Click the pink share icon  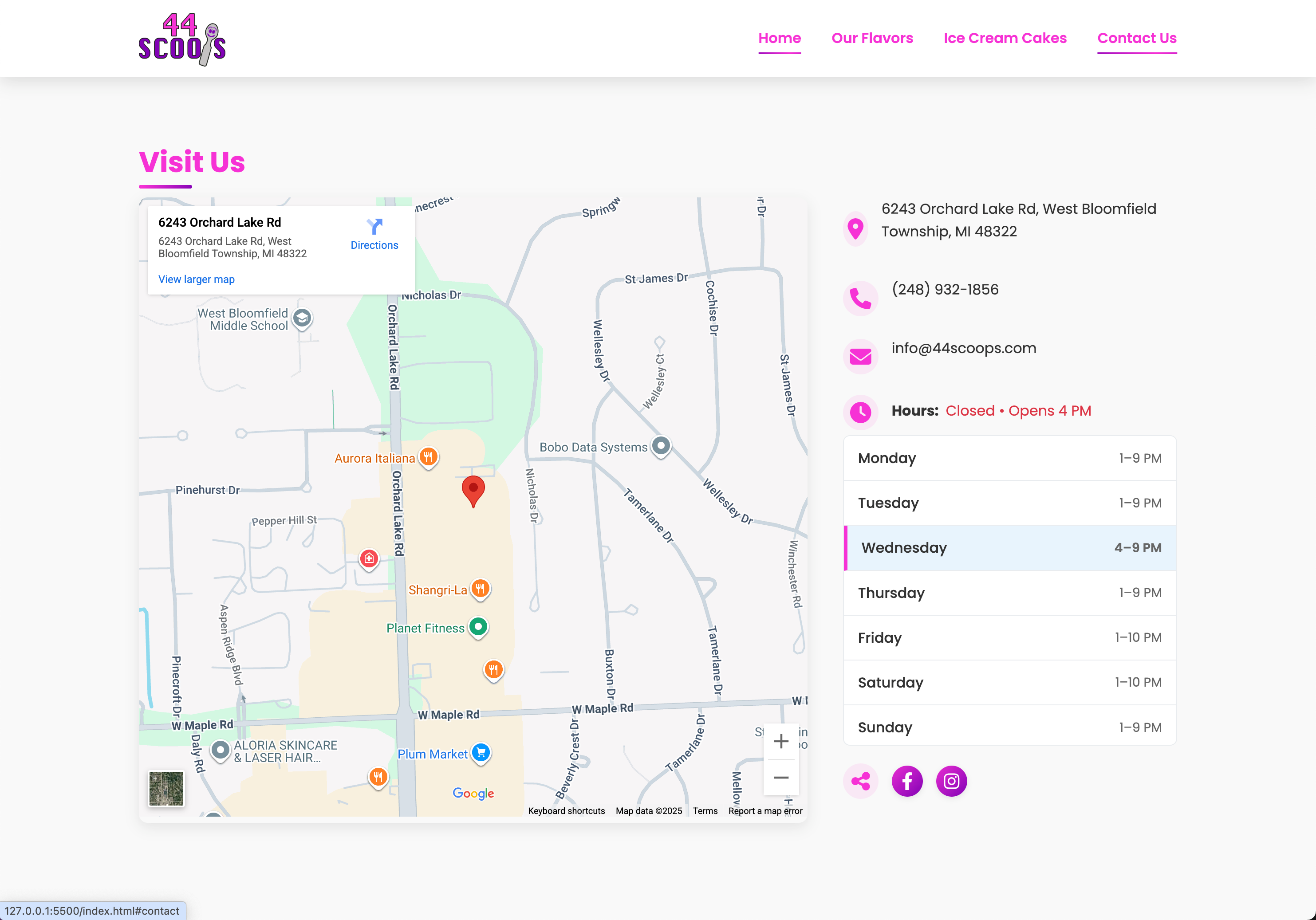861,780
